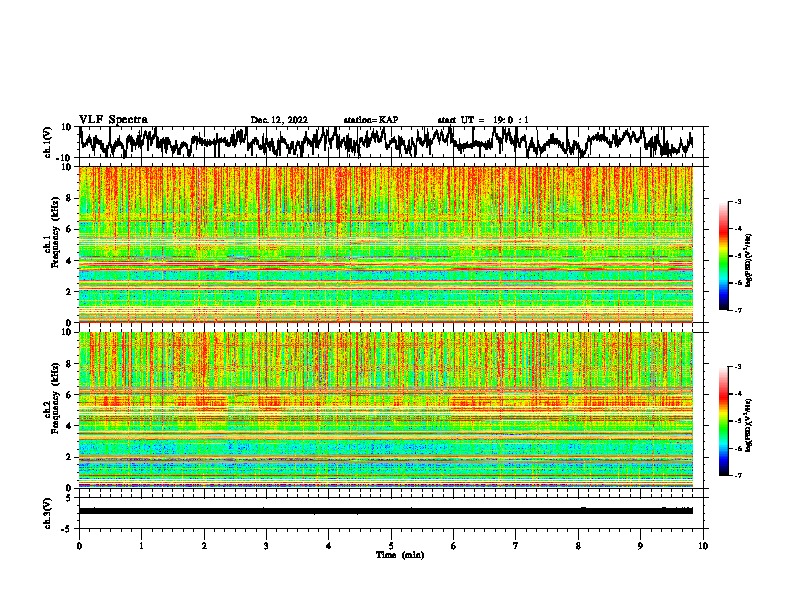Select the "start UT = 19: 0 : 1" text
Screen dimensions: 792x612
click(483, 120)
